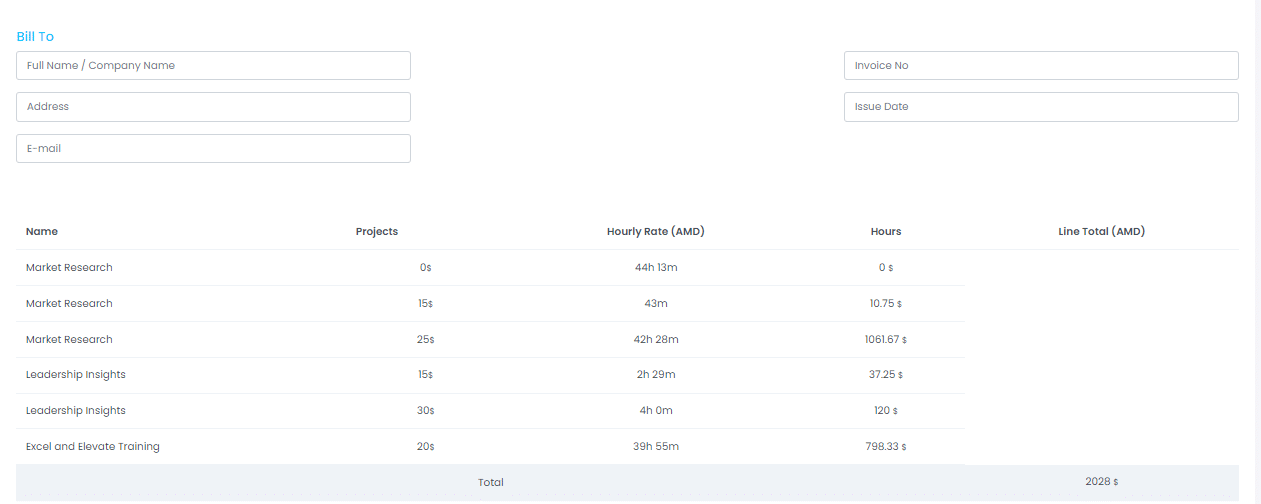The image size is (1261, 504).
Task: Click the 120 $ amount
Action: pyautogui.click(x=886, y=410)
